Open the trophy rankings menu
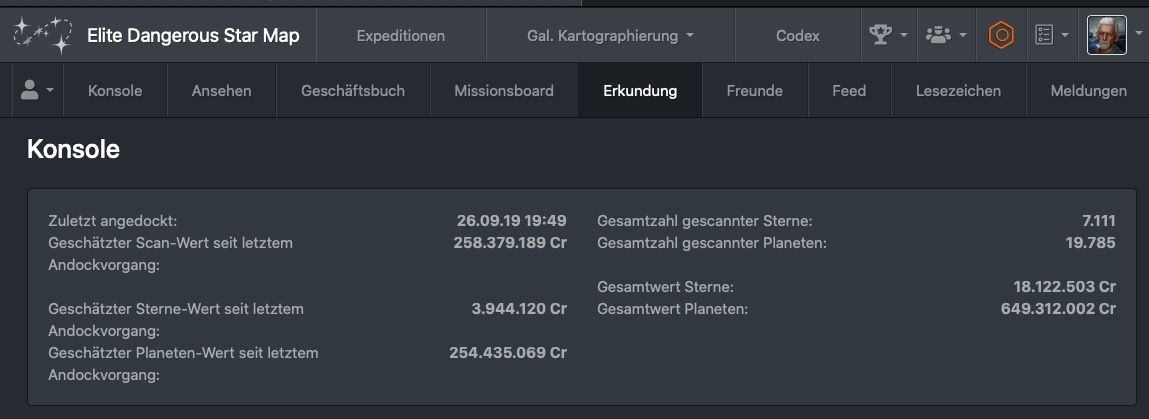1149x419 pixels. 887,35
